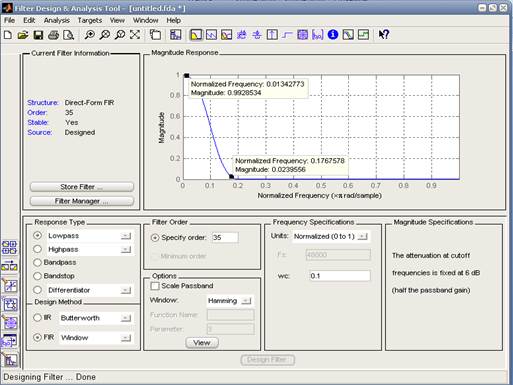Print the current analysis using the printer icon
This screenshot has width=513, height=385.
click(53, 35)
